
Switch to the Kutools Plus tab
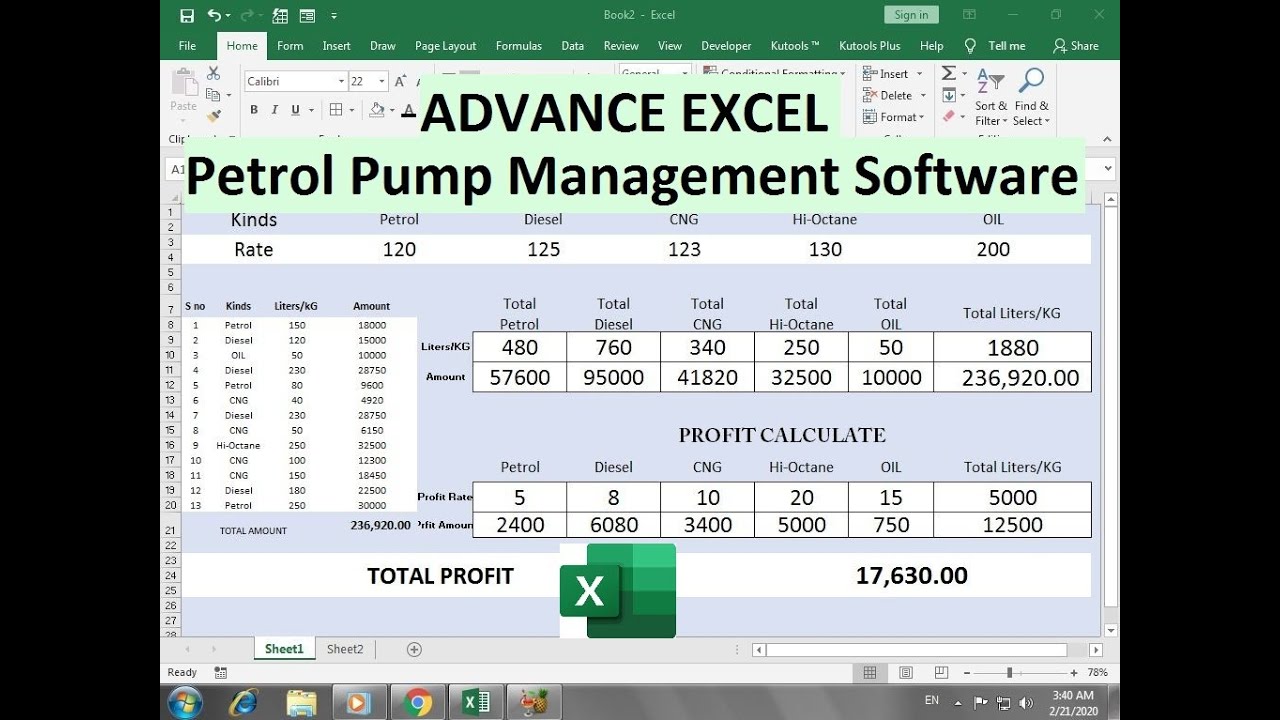pos(869,46)
